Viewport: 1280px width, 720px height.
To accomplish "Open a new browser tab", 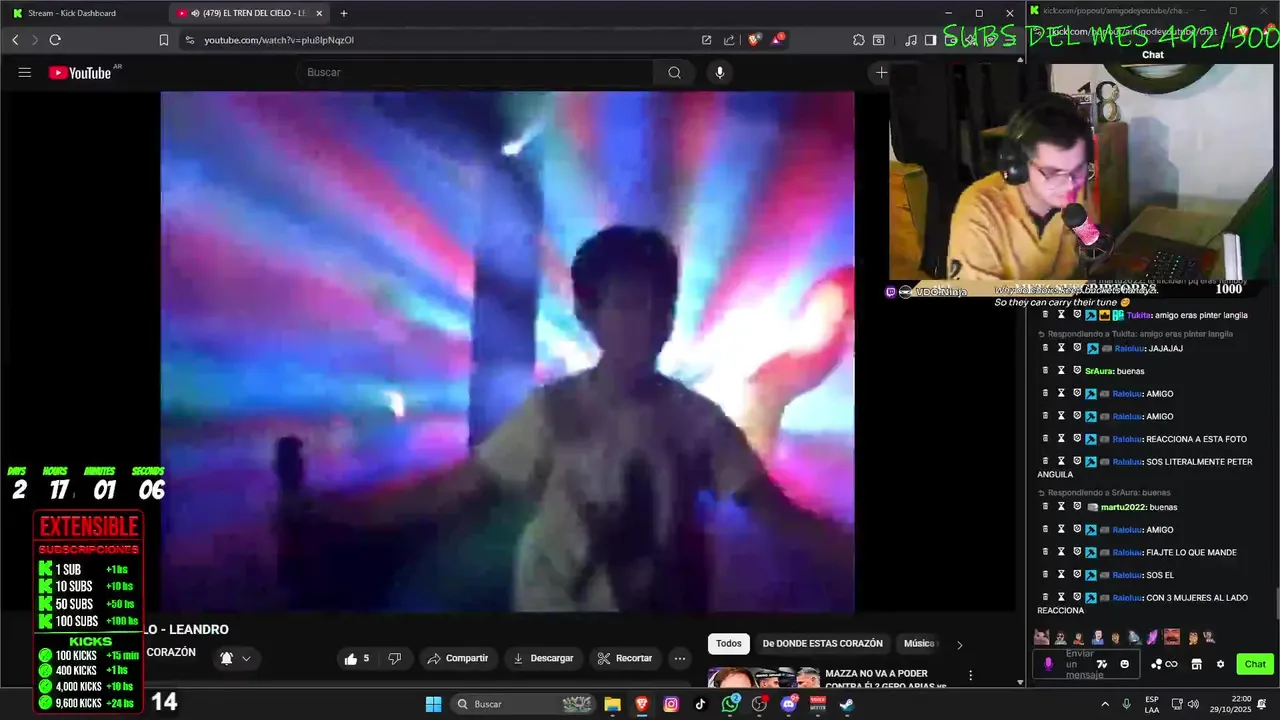I will 344,13.
